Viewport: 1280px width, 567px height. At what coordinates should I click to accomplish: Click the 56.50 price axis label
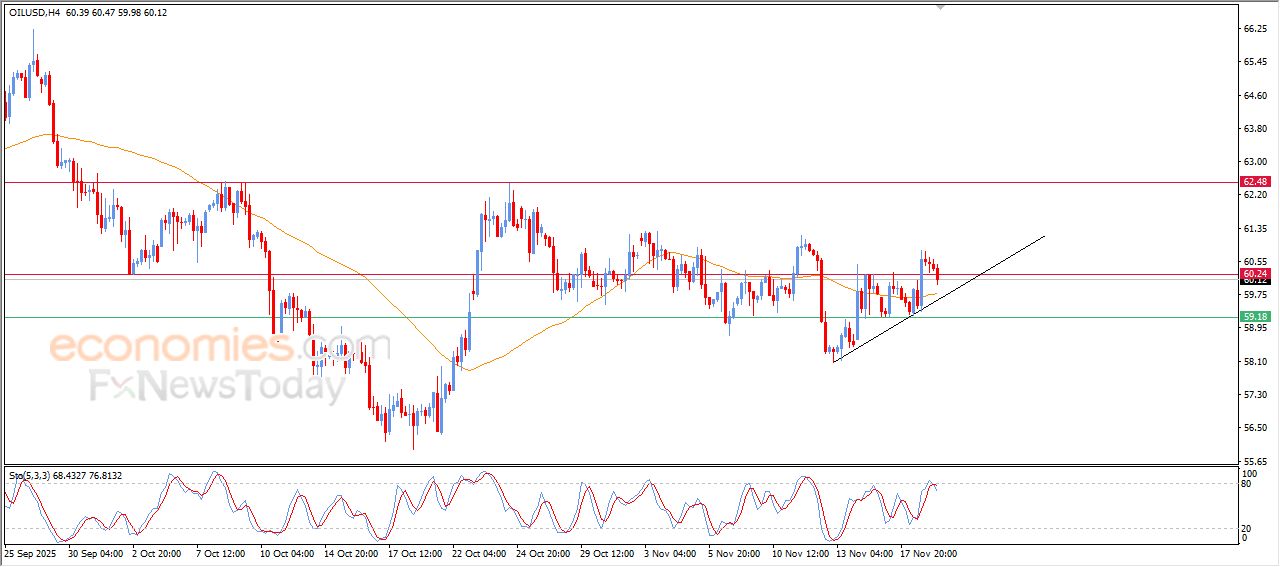coord(1254,428)
